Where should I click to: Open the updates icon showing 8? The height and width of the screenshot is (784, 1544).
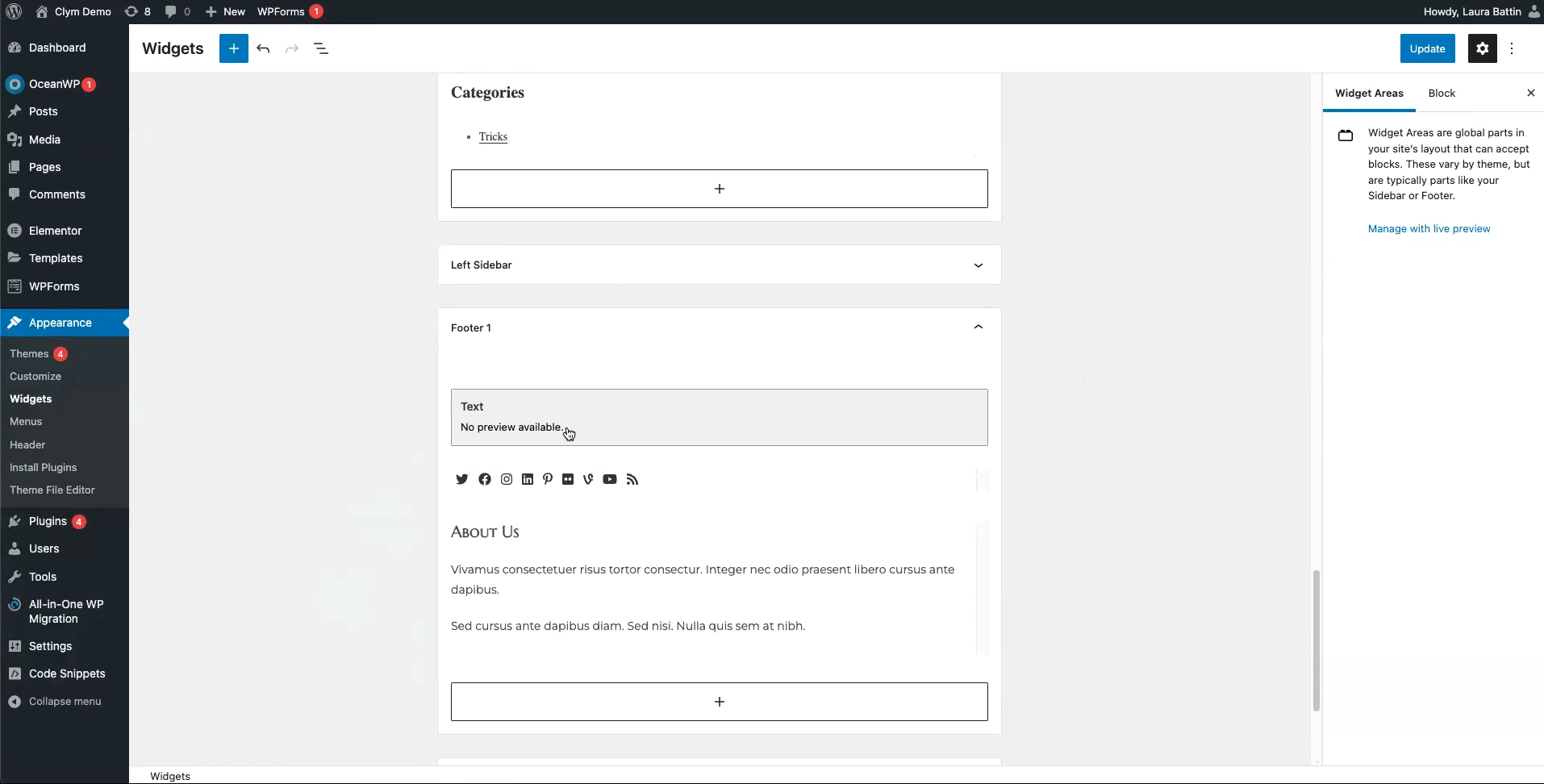(x=138, y=11)
